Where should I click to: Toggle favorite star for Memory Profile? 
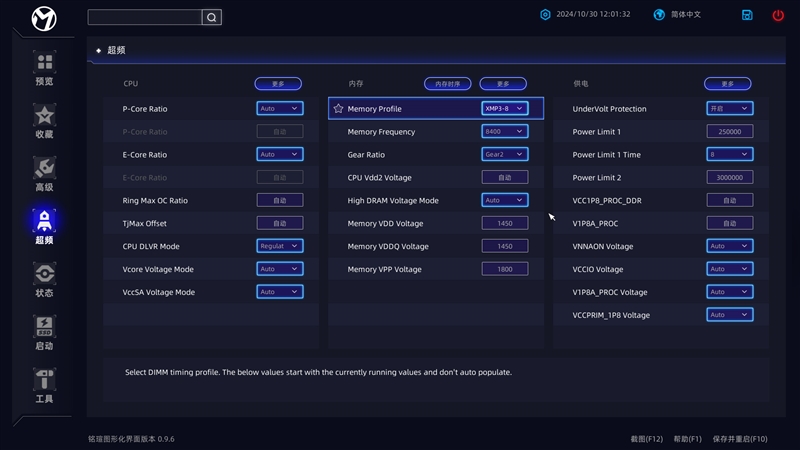338,108
